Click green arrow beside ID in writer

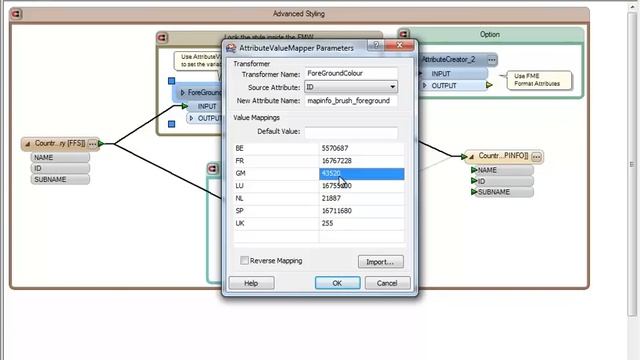pos(474,181)
